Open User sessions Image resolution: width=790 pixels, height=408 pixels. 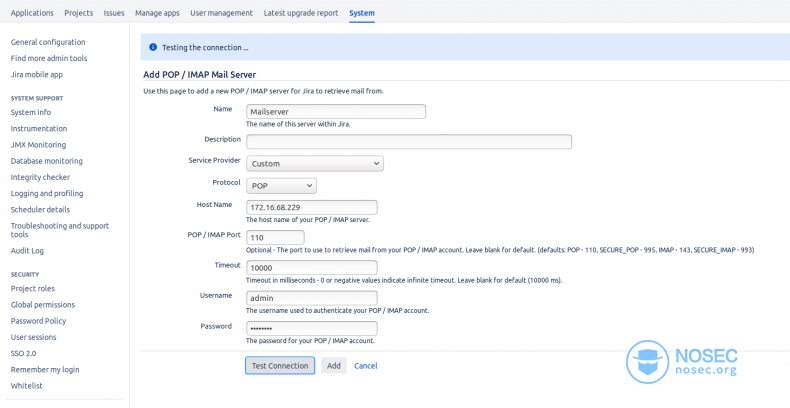point(33,337)
